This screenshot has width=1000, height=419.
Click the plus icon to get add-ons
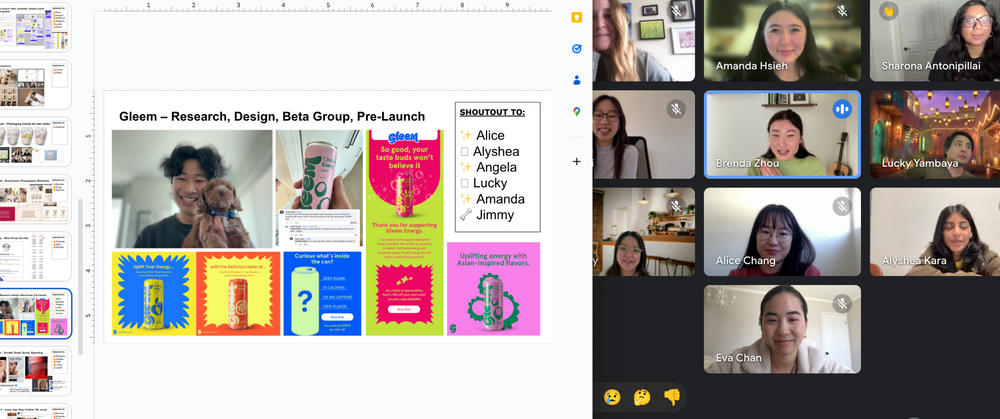pos(577,161)
